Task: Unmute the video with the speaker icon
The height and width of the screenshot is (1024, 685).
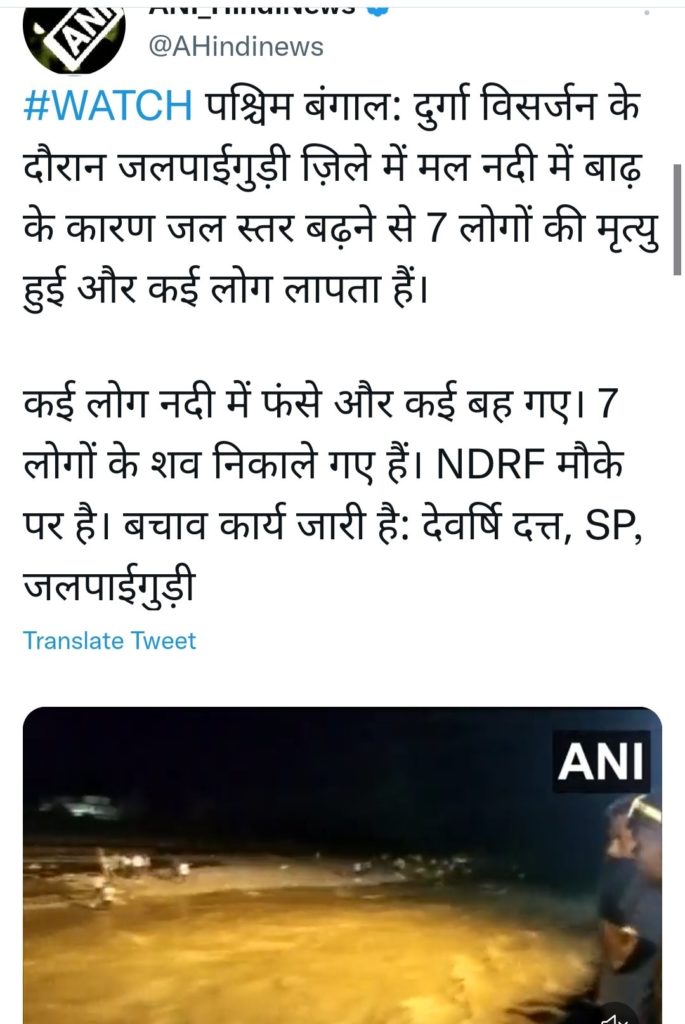Action: [x=614, y=1016]
